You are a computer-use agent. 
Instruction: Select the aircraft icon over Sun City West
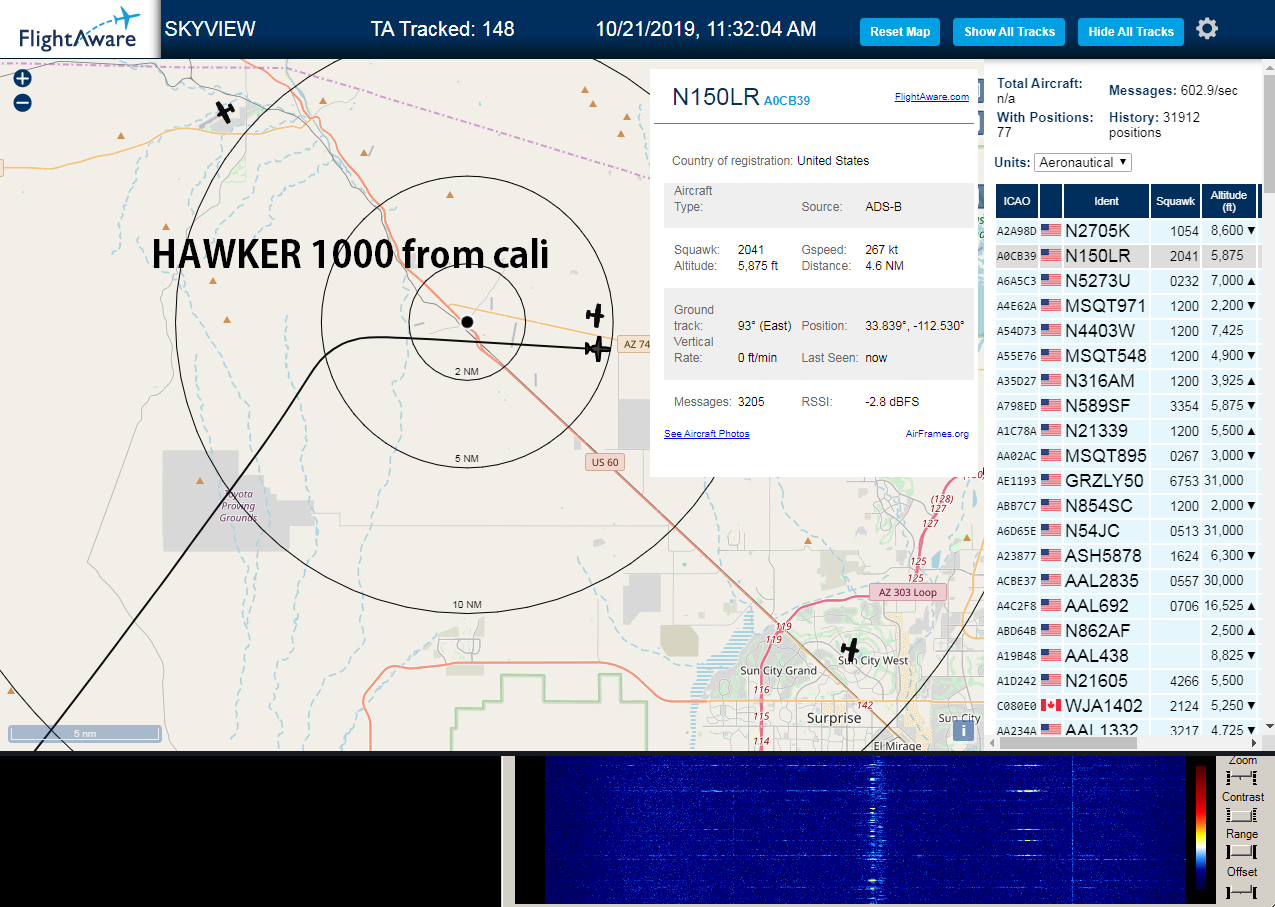coord(851,649)
